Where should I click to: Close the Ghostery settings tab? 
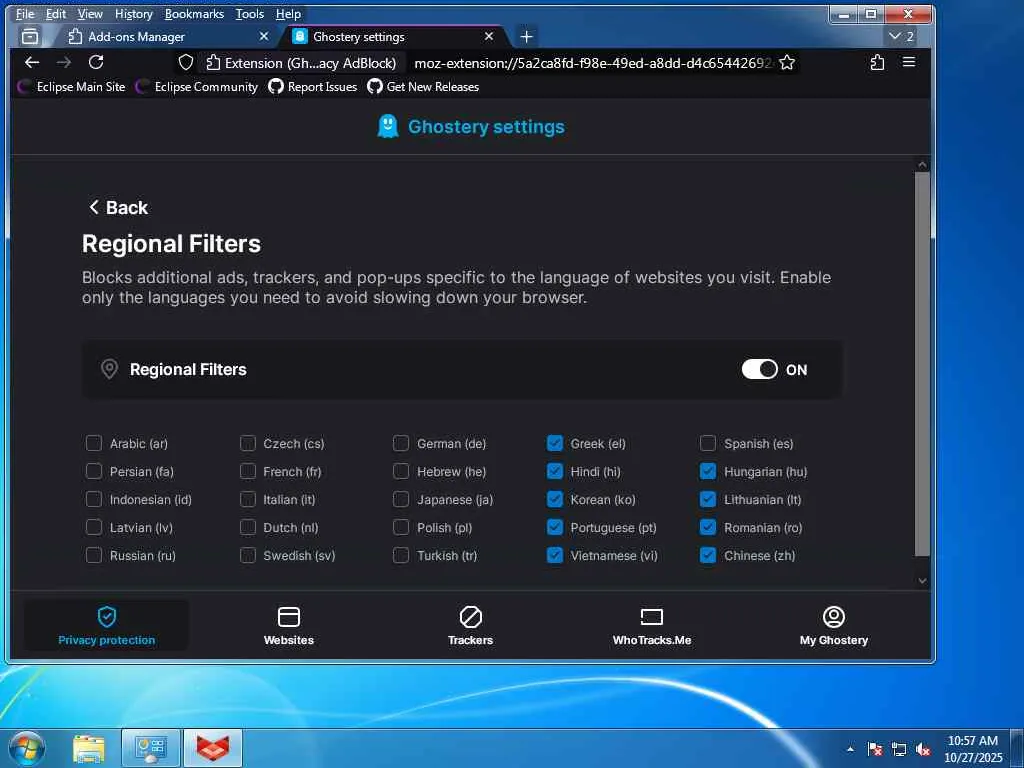(489, 37)
